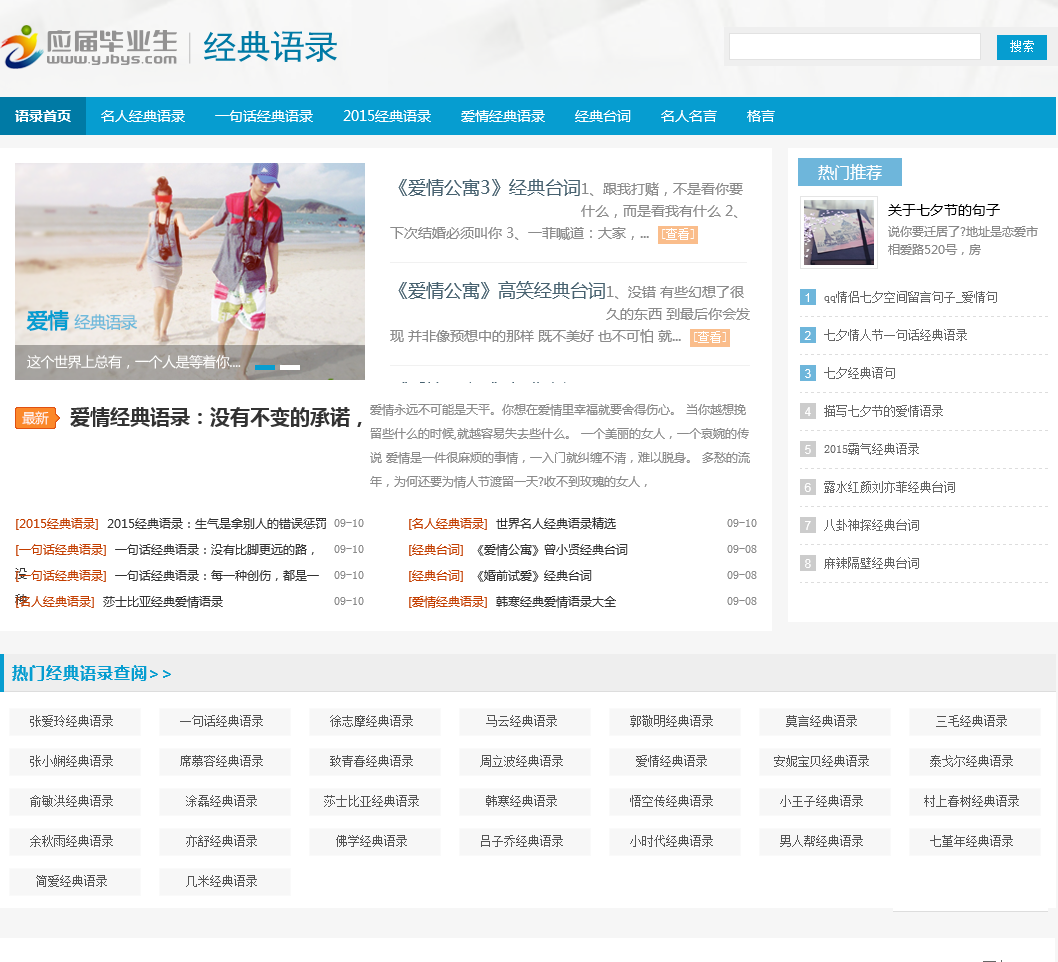The width and height of the screenshot is (1058, 962).
Task: Open the 张爱玲经典语录 tag
Action: click(72, 721)
